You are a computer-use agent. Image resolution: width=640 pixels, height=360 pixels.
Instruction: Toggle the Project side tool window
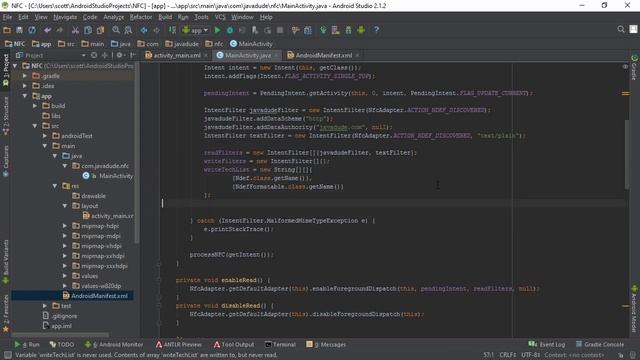[x=6, y=70]
